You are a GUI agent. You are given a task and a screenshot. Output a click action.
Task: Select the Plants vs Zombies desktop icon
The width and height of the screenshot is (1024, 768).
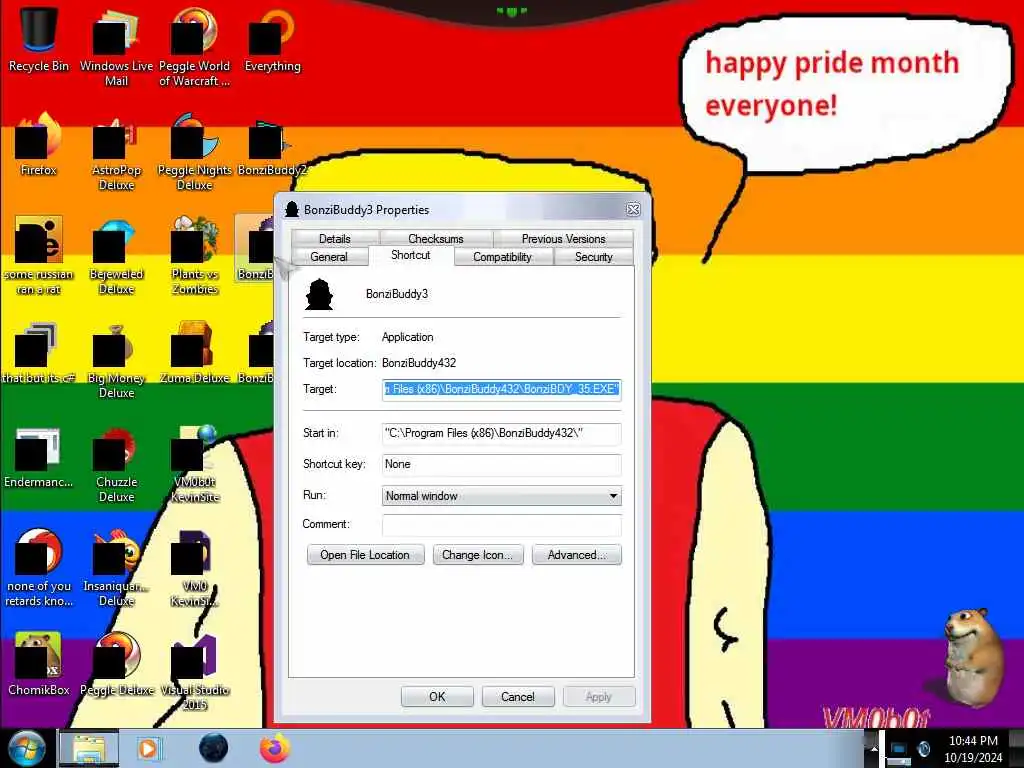tap(195, 256)
